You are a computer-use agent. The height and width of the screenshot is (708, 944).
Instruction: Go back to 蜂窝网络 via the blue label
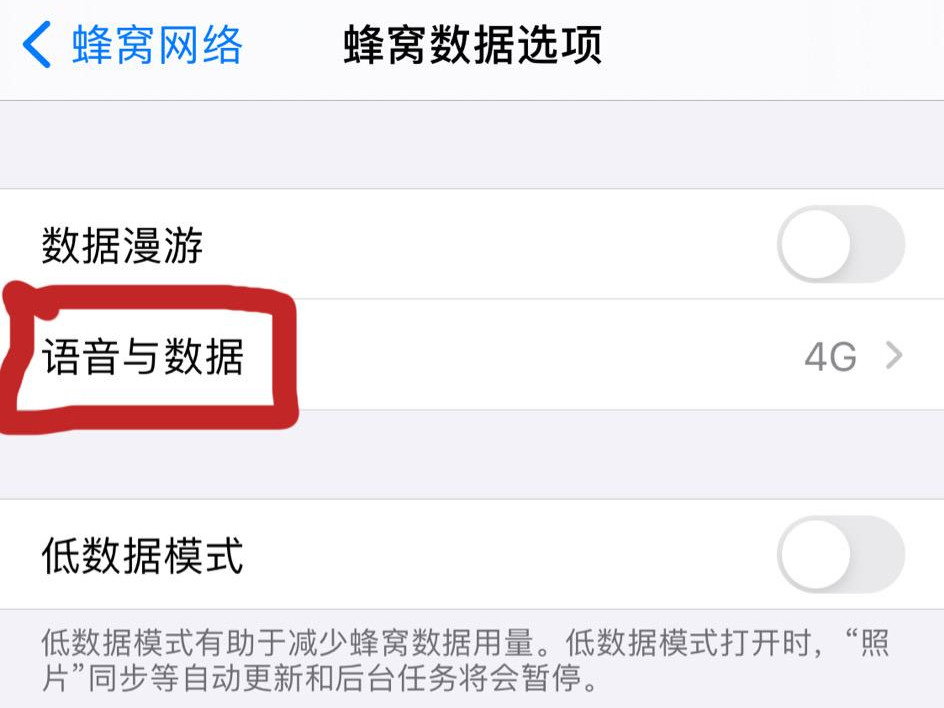tap(157, 45)
